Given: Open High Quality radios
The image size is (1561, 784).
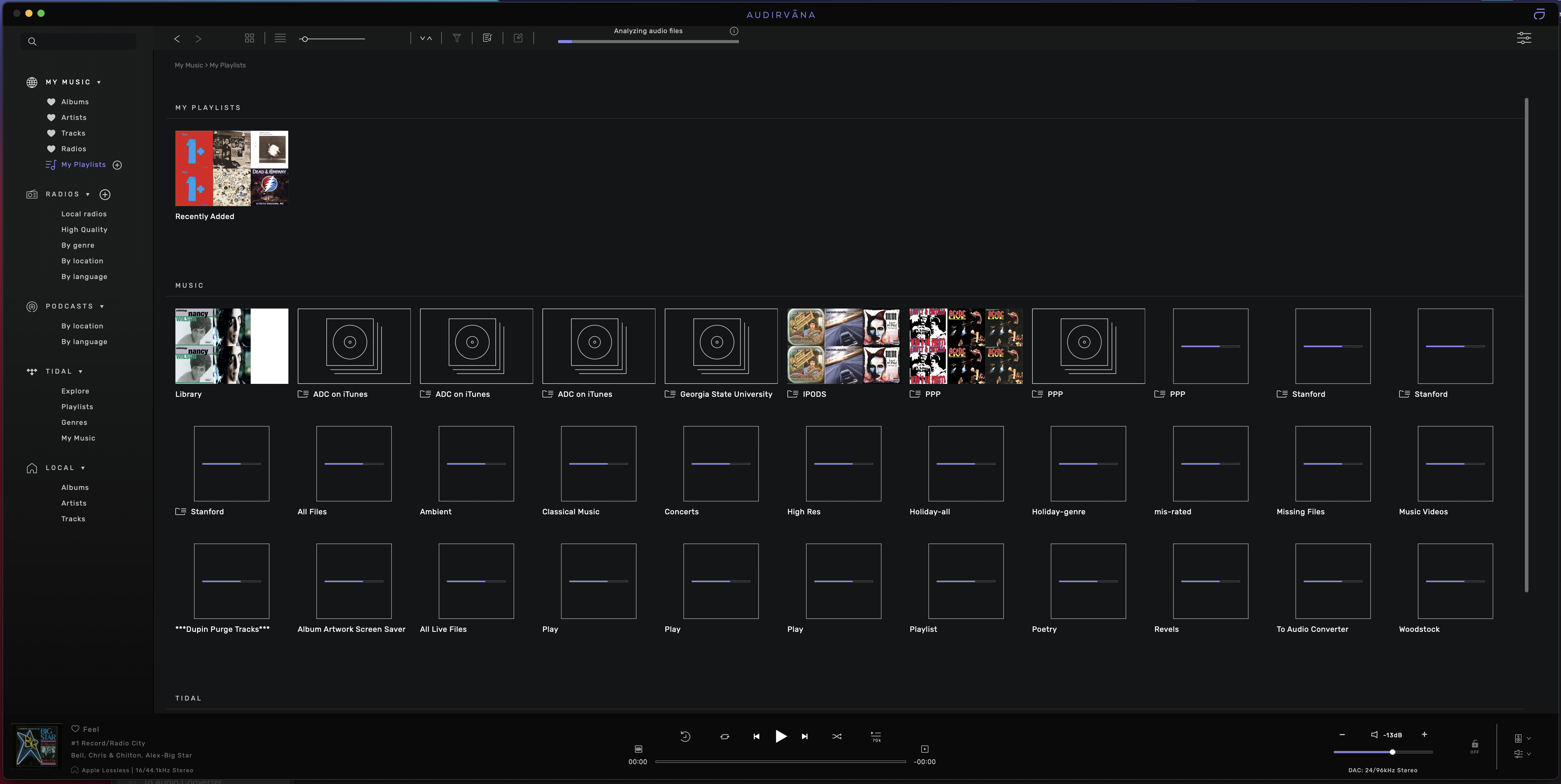Looking at the screenshot, I should coord(84,230).
